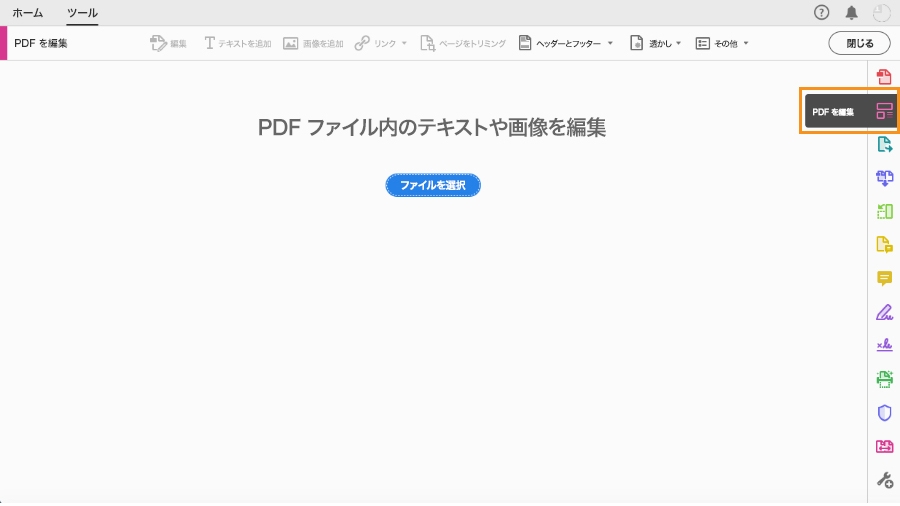900x506 pixels.
Task: Open the purple Combine Files sidebar icon
Action: (x=884, y=178)
